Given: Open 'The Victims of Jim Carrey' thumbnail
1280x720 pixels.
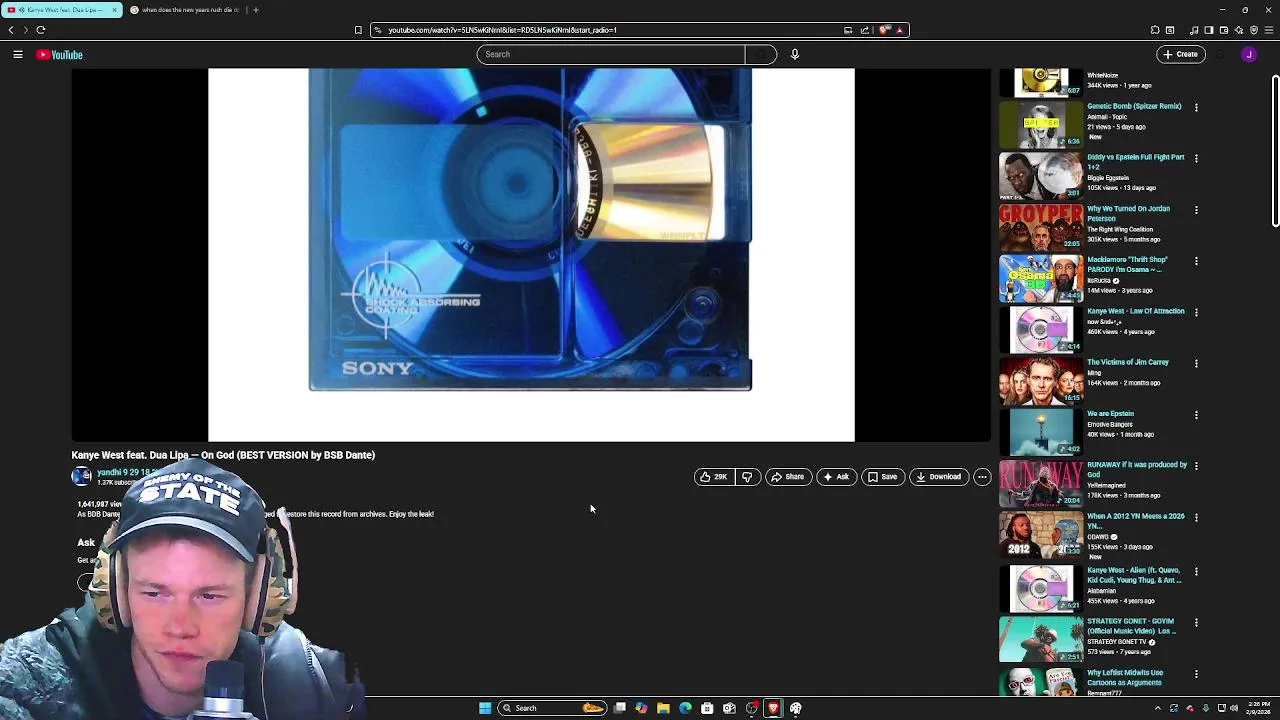Looking at the screenshot, I should [1041, 380].
